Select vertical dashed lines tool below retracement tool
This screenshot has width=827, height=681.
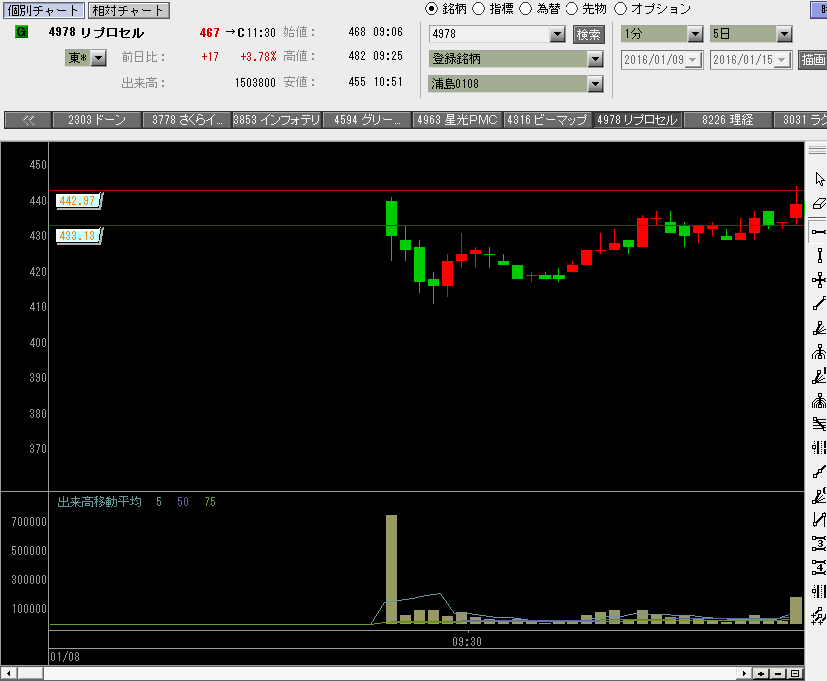[x=819, y=448]
